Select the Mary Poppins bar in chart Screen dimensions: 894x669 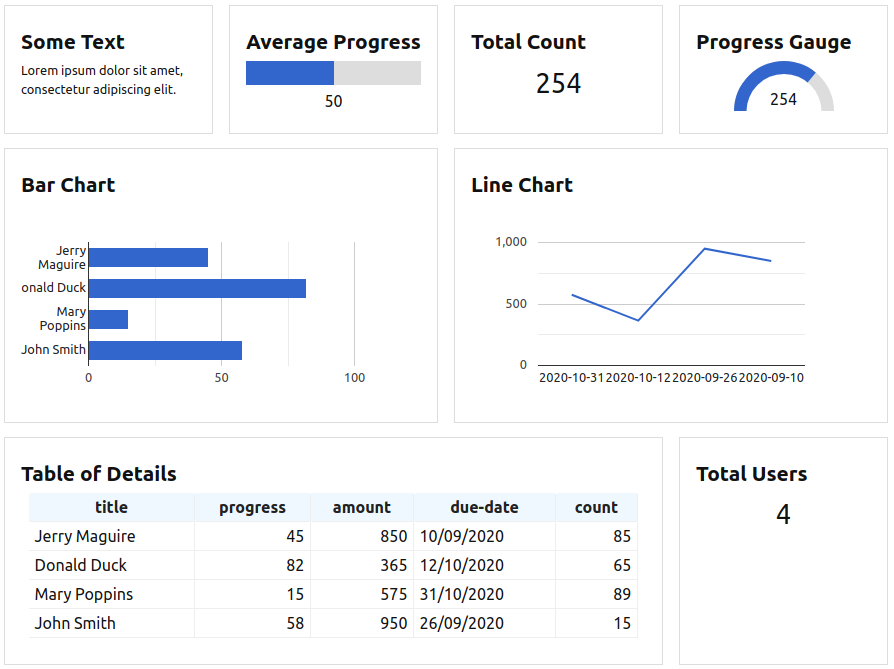pyautogui.click(x=108, y=320)
